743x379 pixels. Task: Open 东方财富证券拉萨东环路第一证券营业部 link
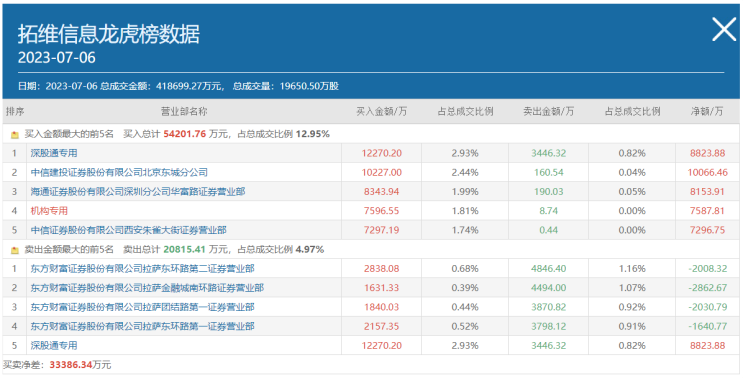[x=143, y=326]
